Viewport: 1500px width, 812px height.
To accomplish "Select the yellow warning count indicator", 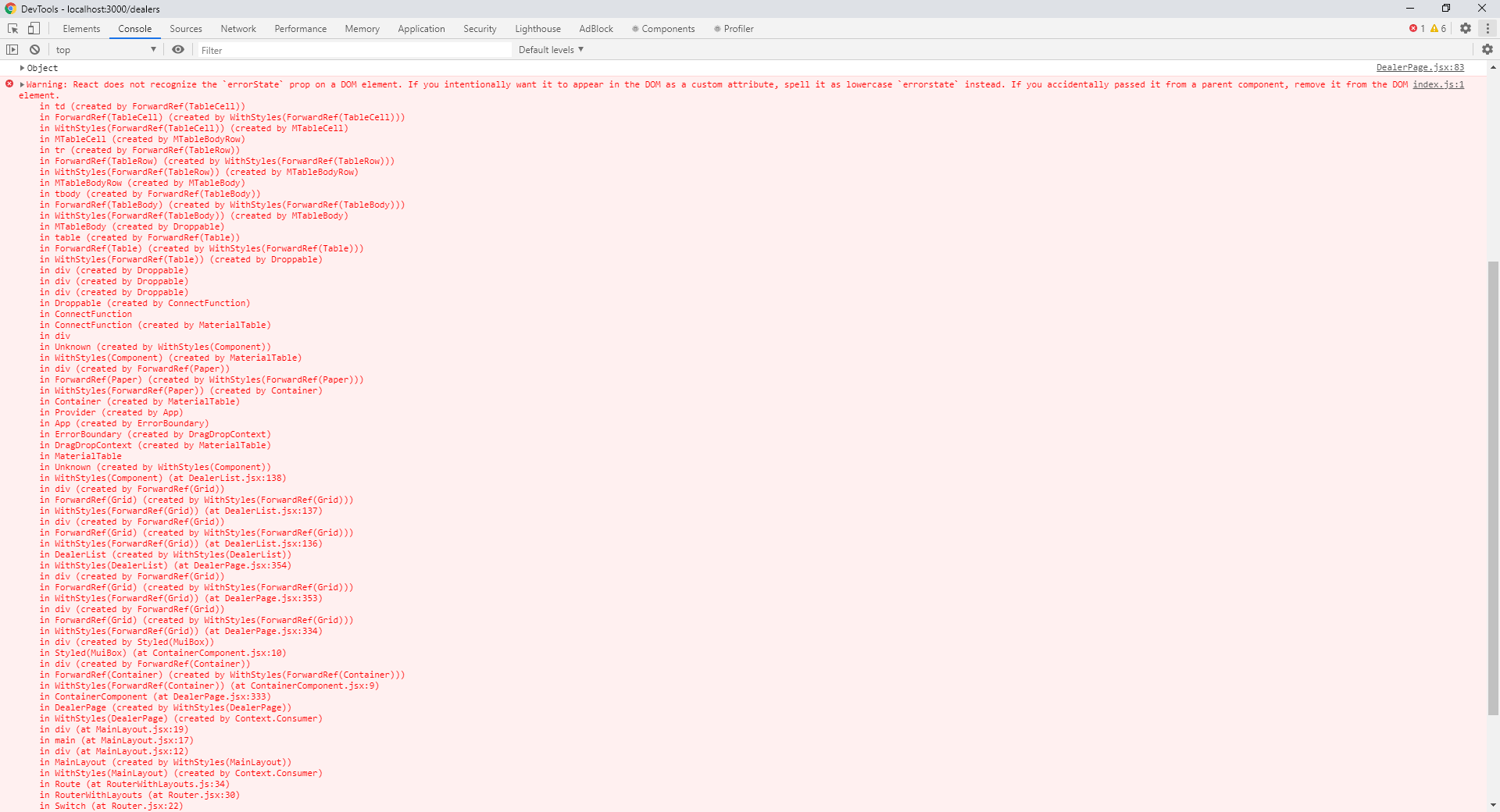I will coord(1438,29).
